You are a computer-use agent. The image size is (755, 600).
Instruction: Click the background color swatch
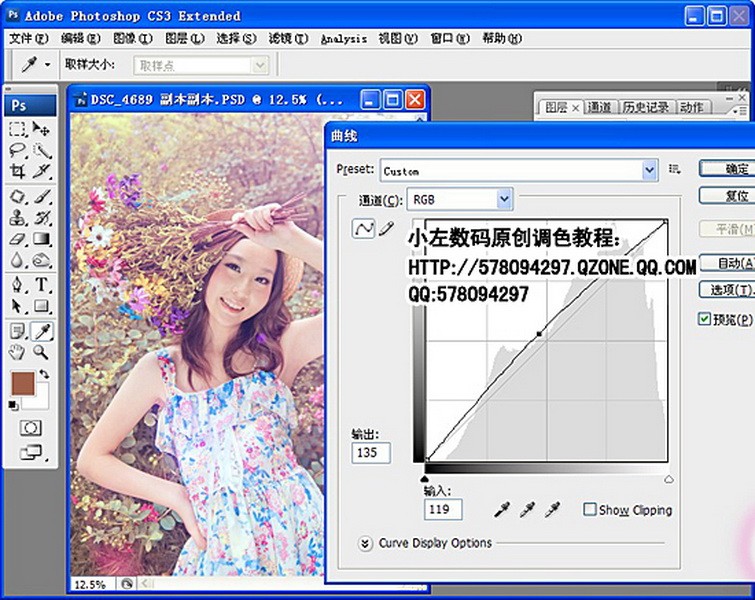pos(41,401)
